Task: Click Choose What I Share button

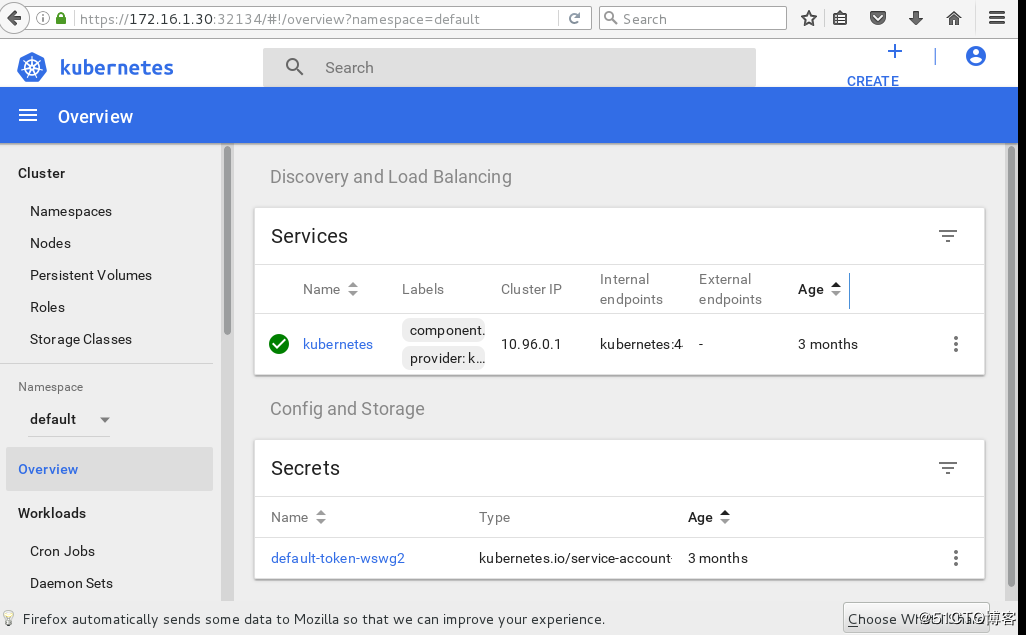Action: point(916,618)
